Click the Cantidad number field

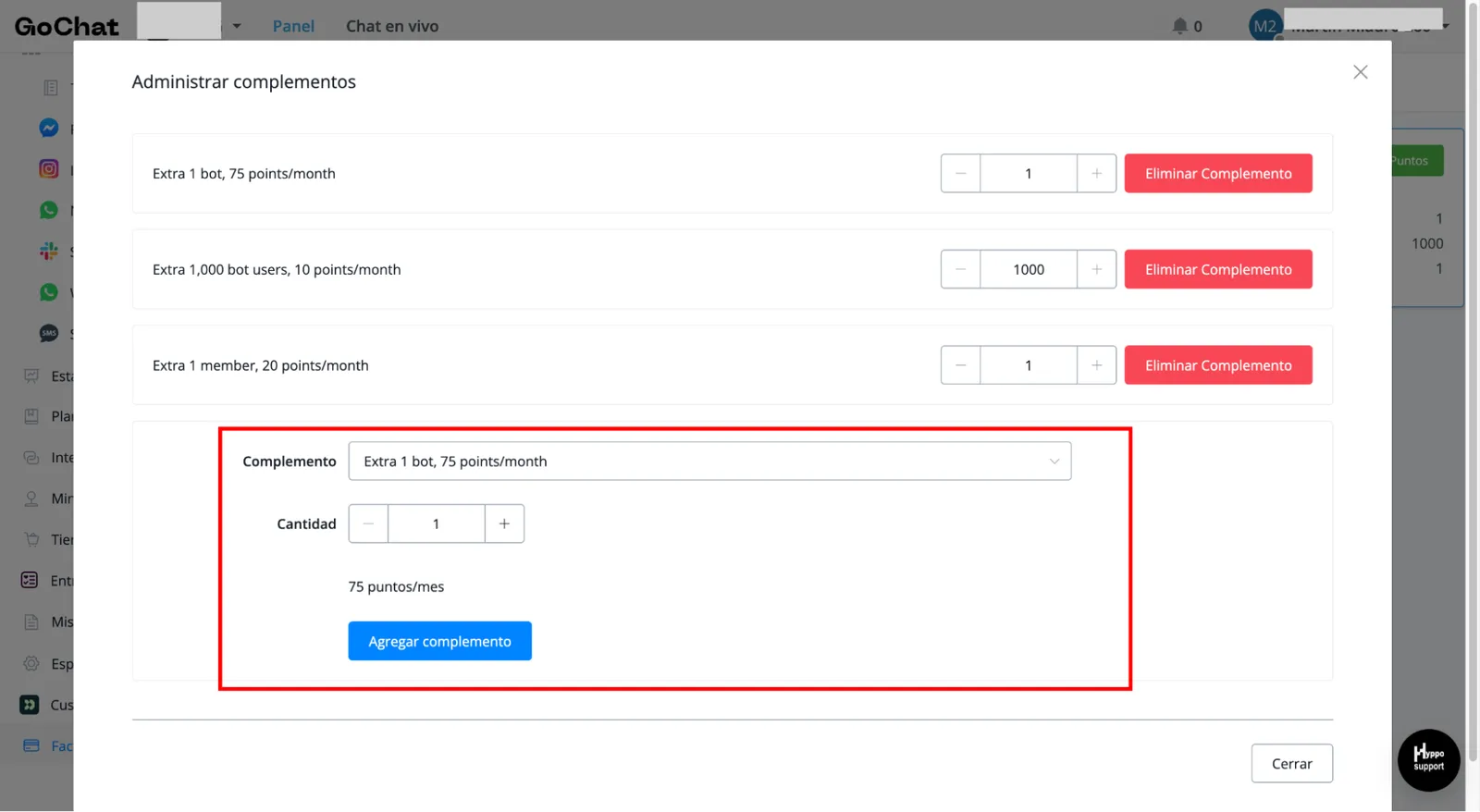[x=437, y=523]
